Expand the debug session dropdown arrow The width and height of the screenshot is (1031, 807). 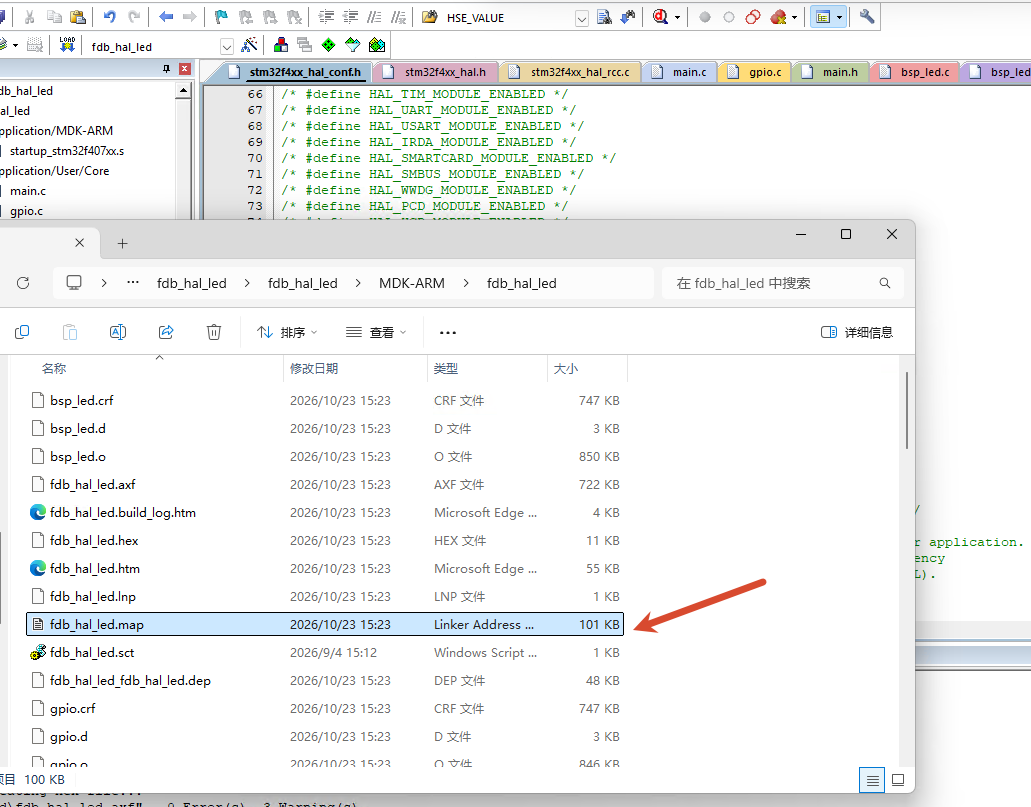[x=677, y=18]
